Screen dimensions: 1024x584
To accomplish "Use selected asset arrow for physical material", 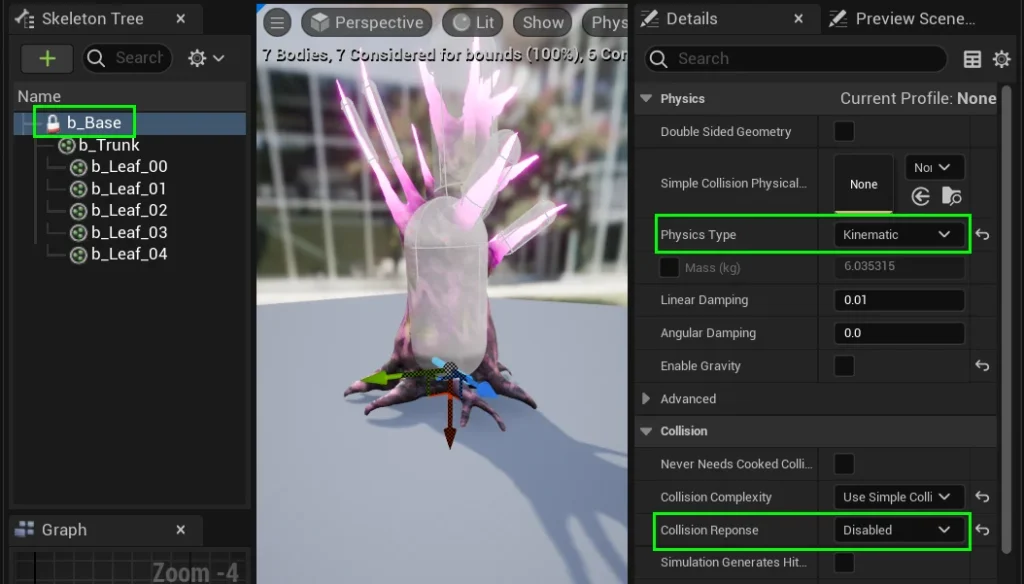I will 921,197.
